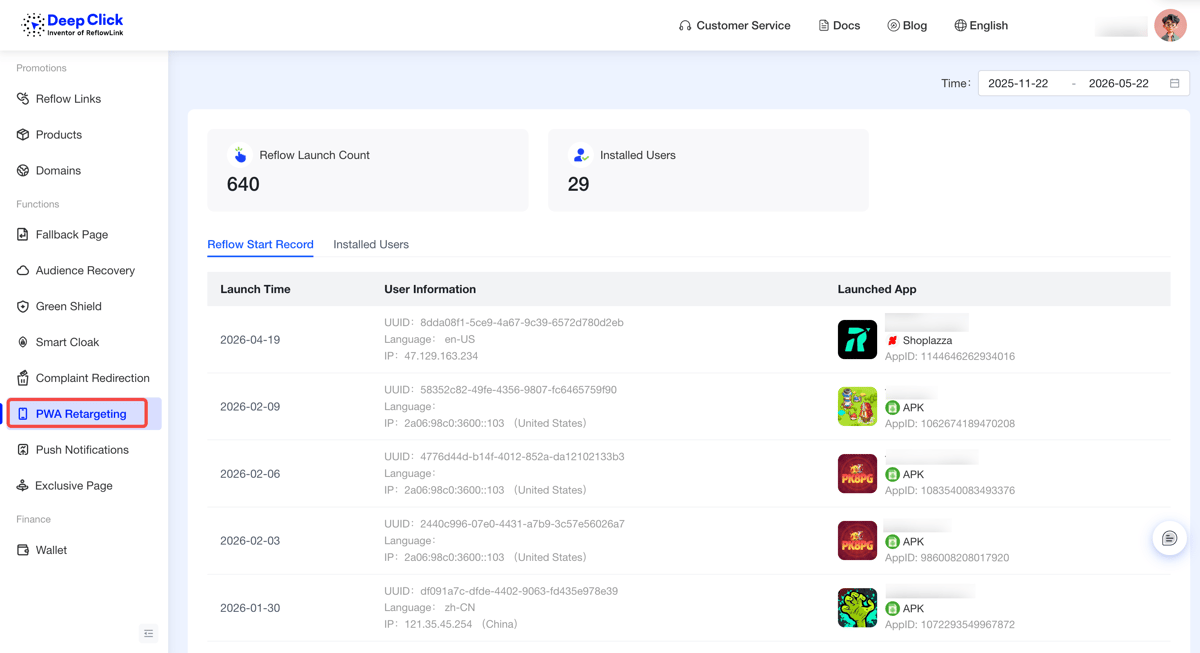The height and width of the screenshot is (653, 1200).
Task: Switch to the Reflow Start Record tab
Action: [260, 245]
